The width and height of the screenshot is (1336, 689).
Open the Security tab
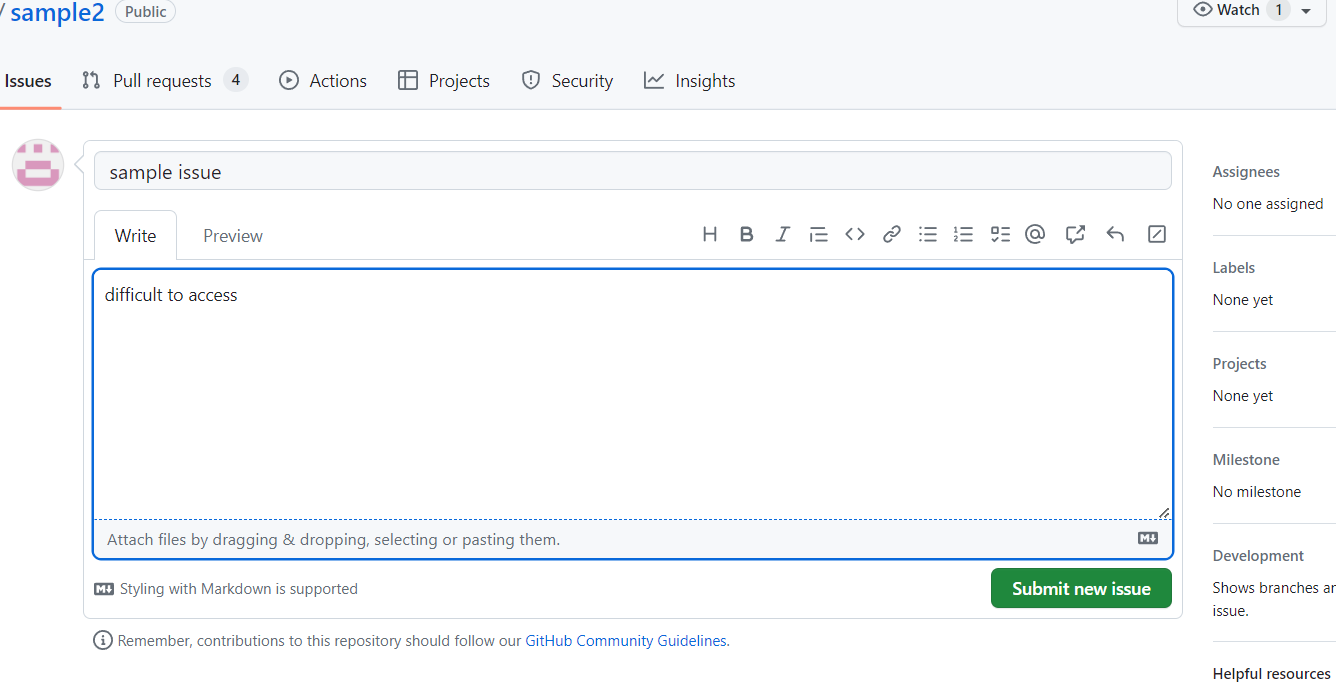click(x=567, y=81)
